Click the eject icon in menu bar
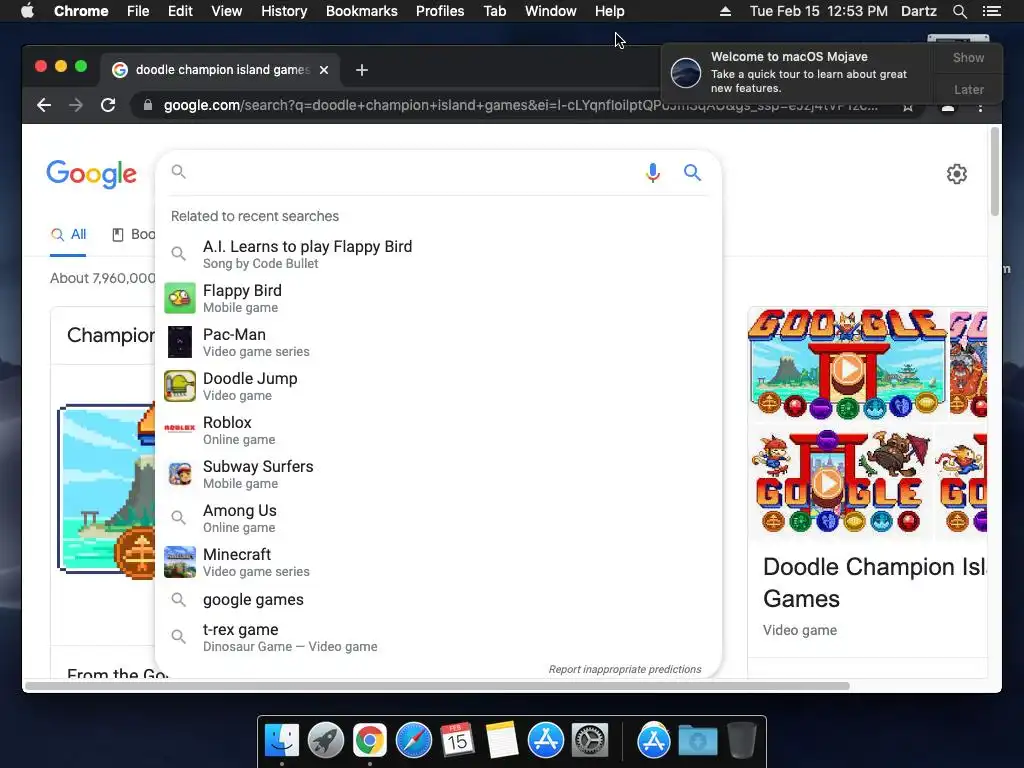This screenshot has width=1024, height=768. 726,11
